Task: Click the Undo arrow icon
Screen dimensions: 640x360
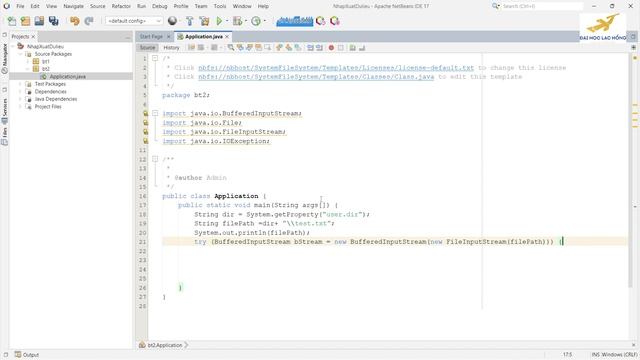Action: 75,21
